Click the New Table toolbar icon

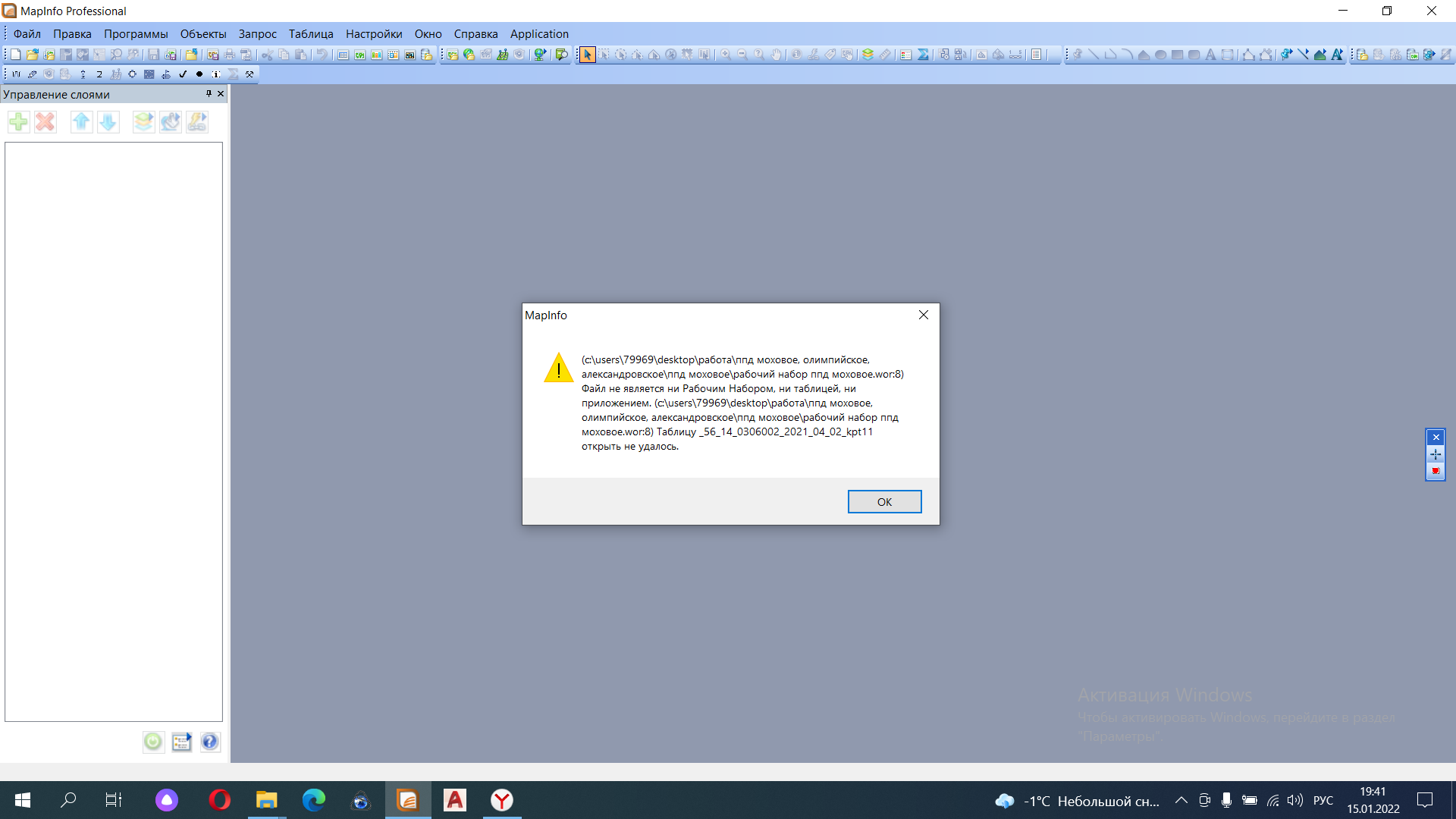(x=15, y=55)
